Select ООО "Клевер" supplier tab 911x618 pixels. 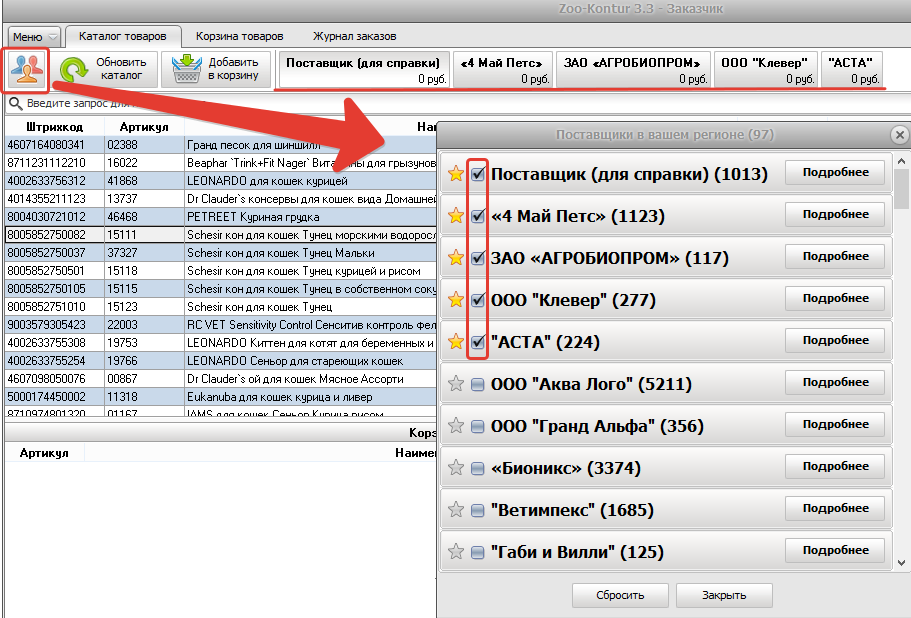[765, 70]
